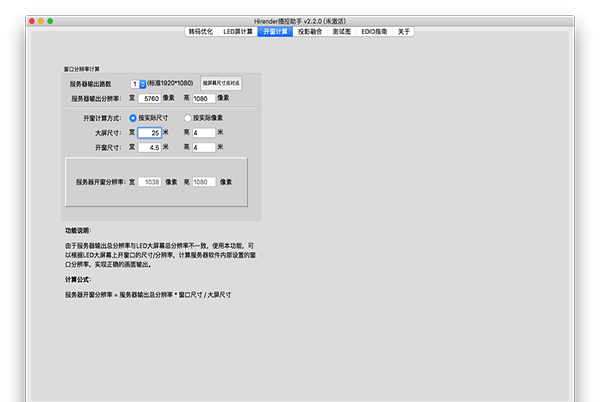Open the LED屏计算 tab
This screenshot has height=402, width=600.
(238, 32)
